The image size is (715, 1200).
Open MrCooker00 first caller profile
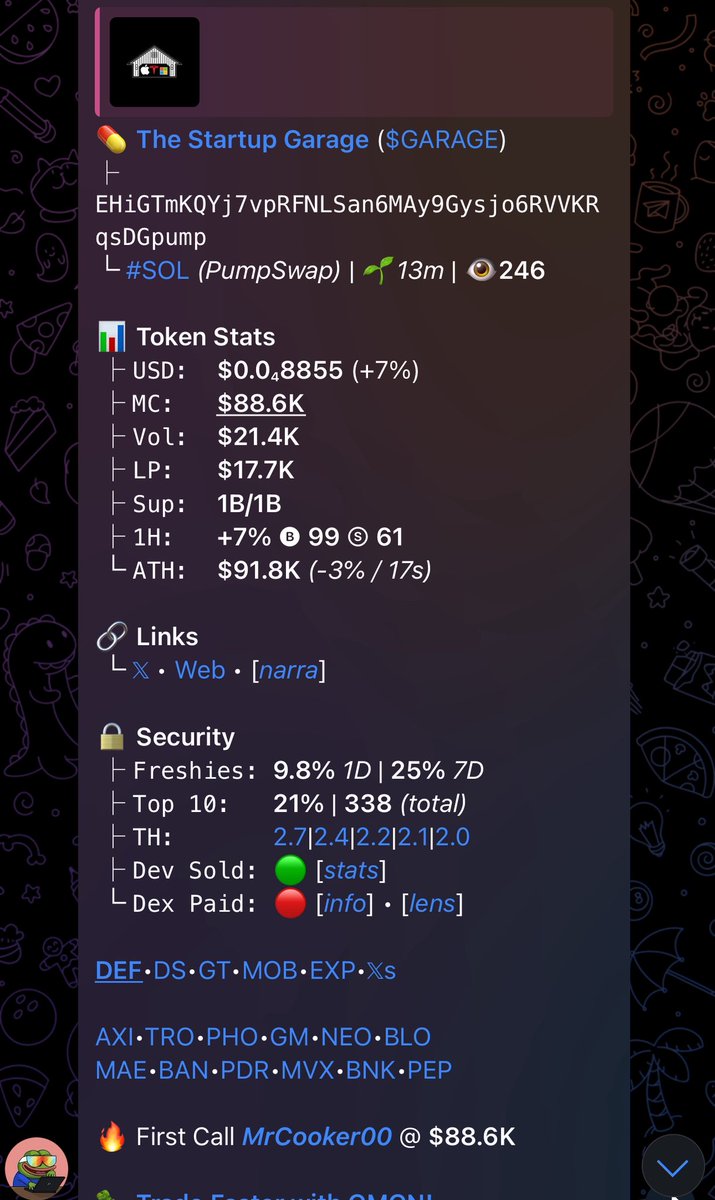[x=317, y=1137]
